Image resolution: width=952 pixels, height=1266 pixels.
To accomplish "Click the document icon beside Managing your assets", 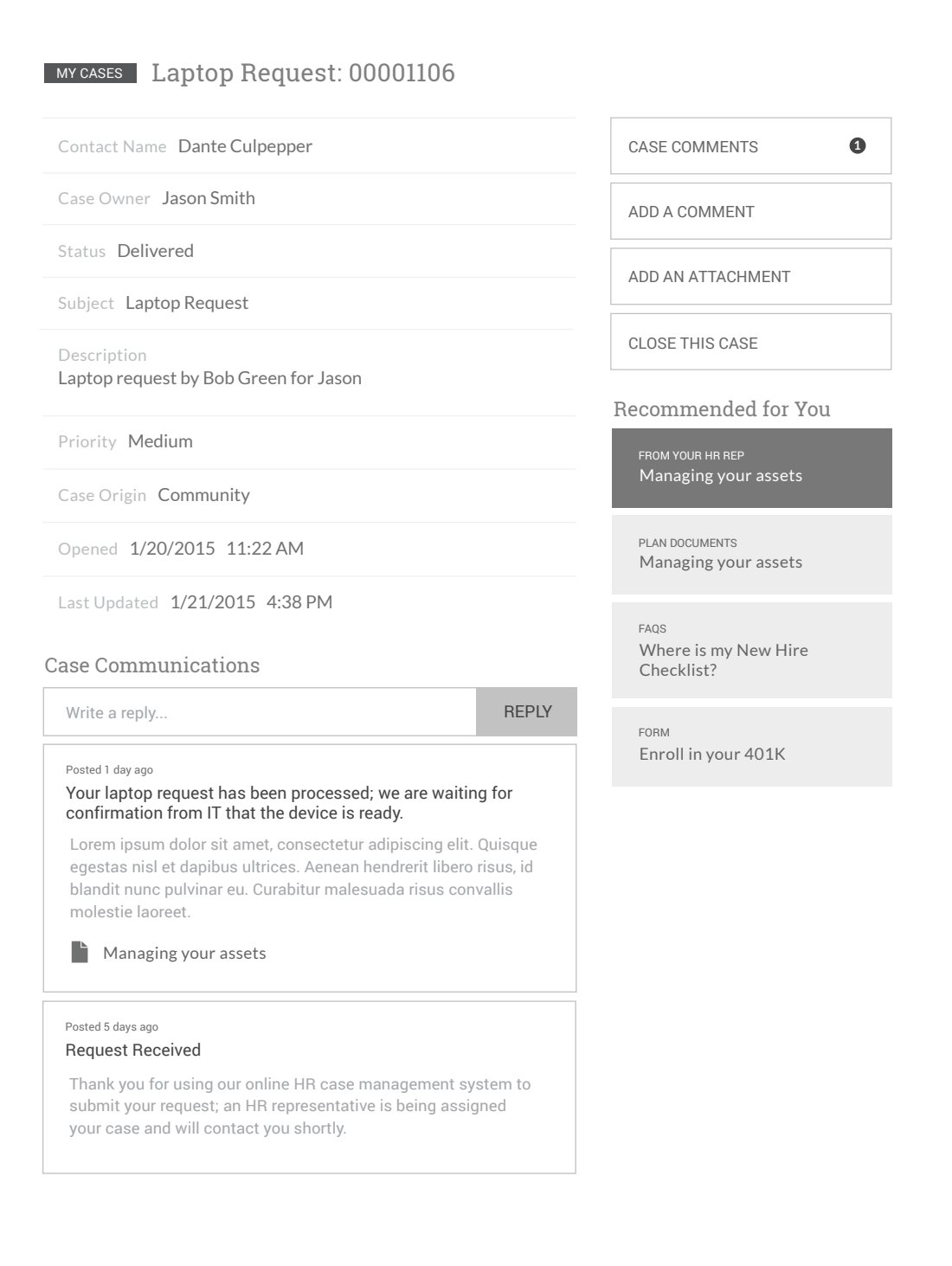I will 80,952.
